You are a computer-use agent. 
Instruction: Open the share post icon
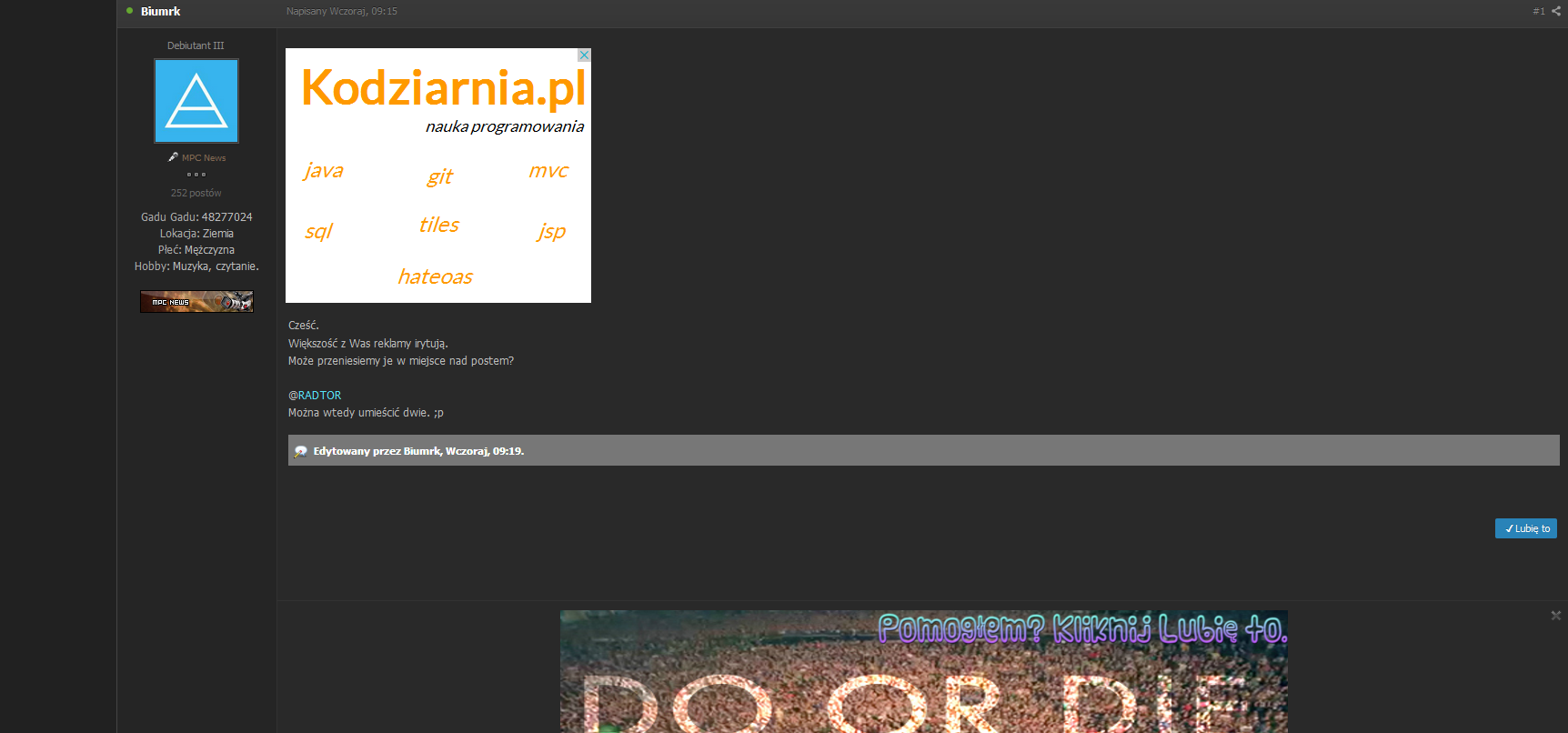point(1556,11)
